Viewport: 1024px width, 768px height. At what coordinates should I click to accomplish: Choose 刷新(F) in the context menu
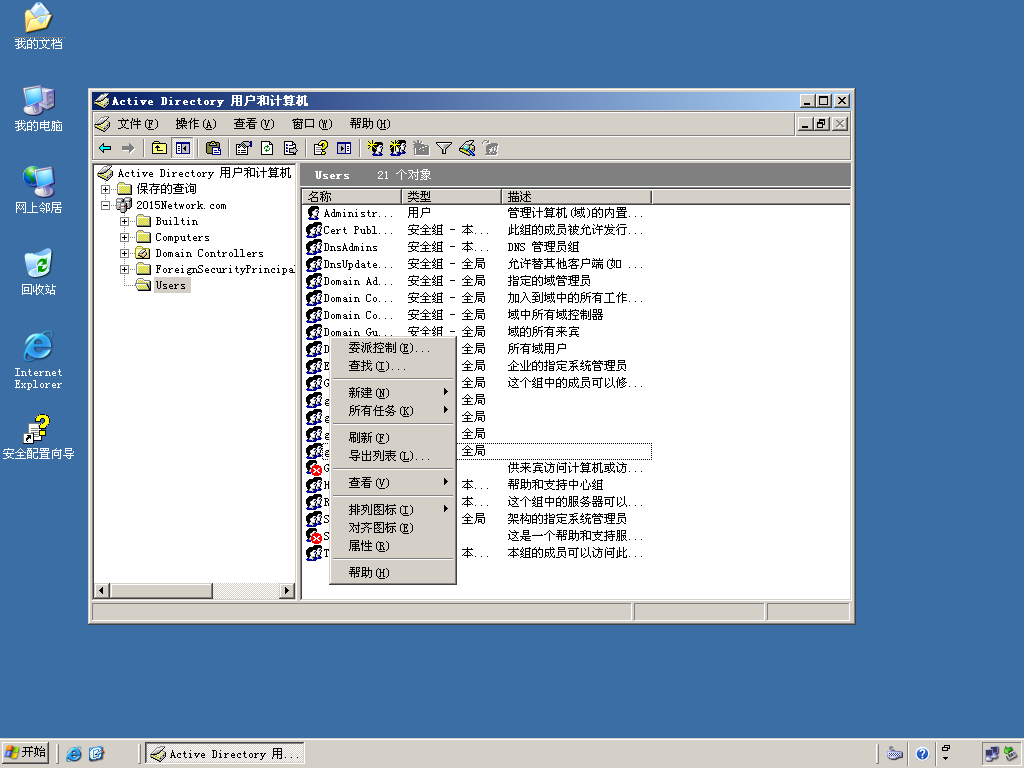tap(392, 438)
